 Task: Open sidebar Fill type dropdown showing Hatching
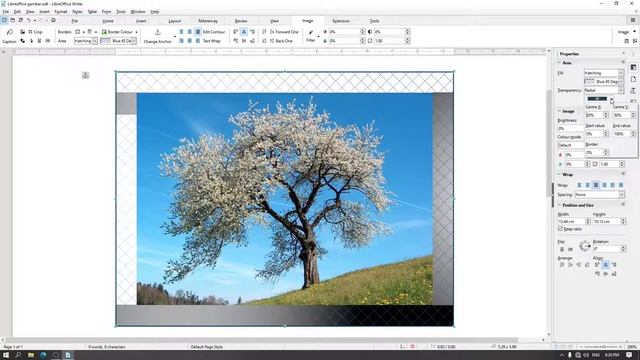click(x=604, y=73)
